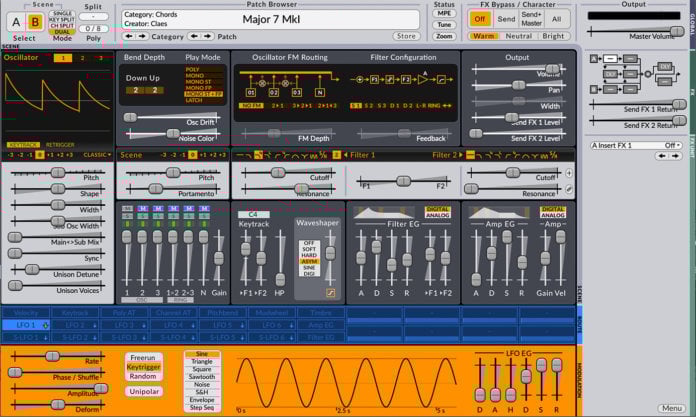Select Bright character tab

[x=553, y=36]
